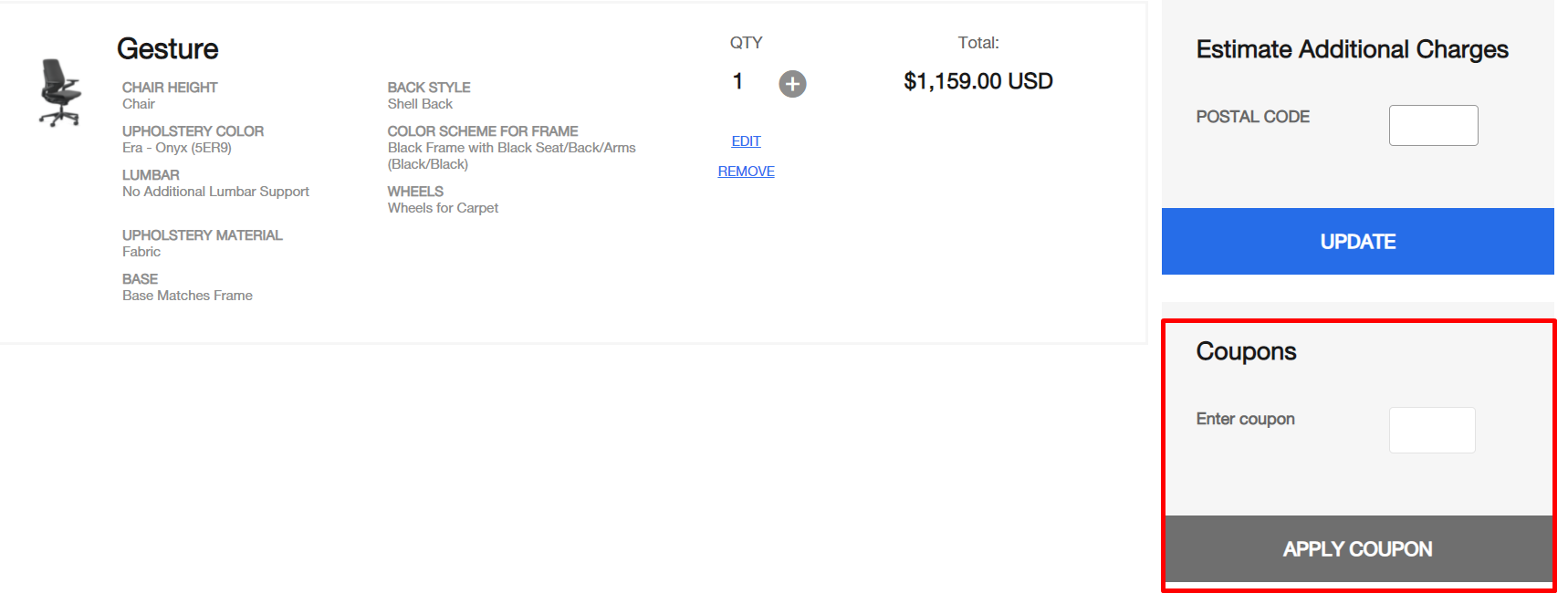Click the Enter coupon label
Screen dimensions: 1568x604
click(1245, 419)
